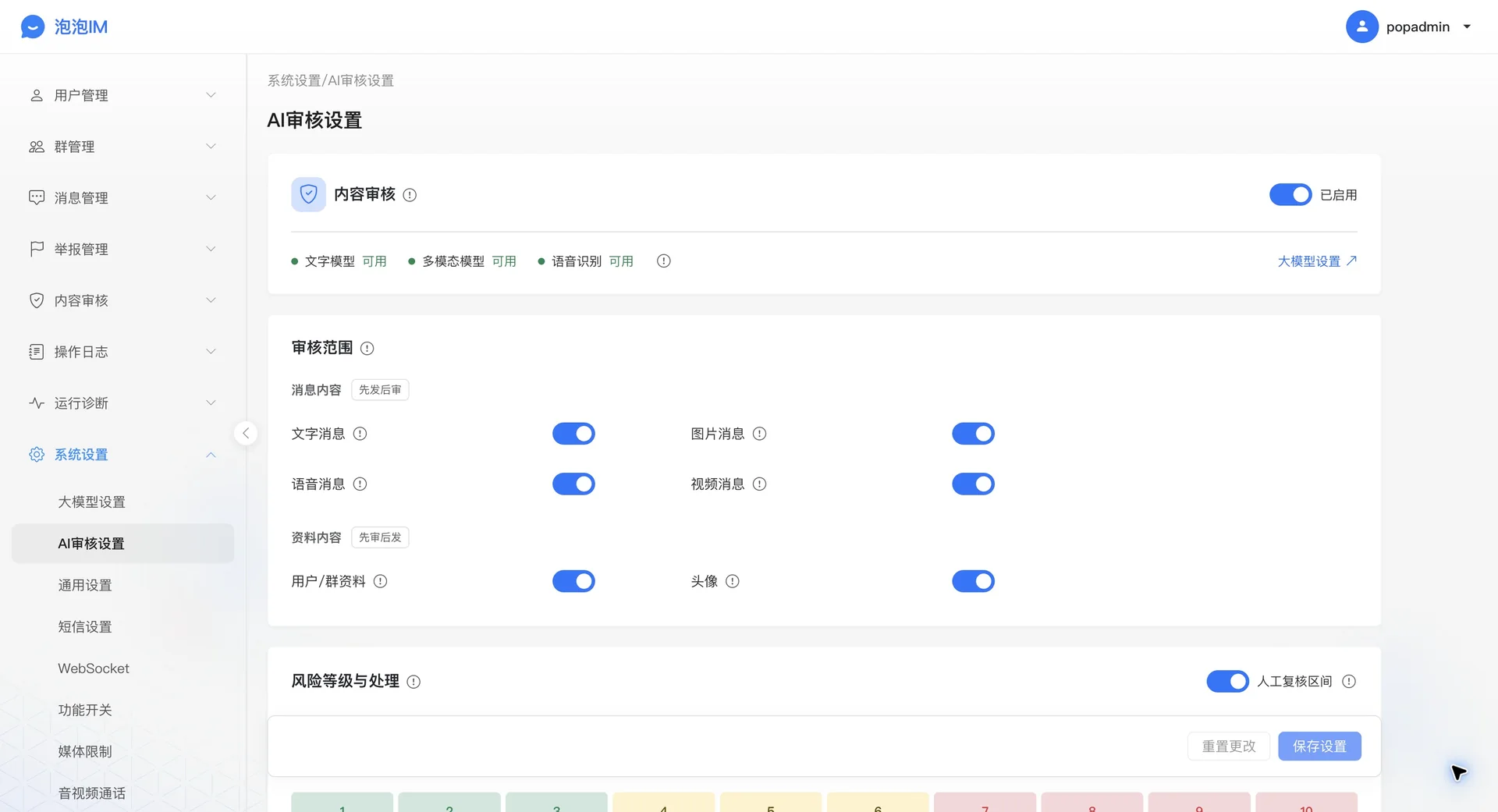Toggle the 语音消息 review switch
The height and width of the screenshot is (812, 1498).
tap(573, 484)
